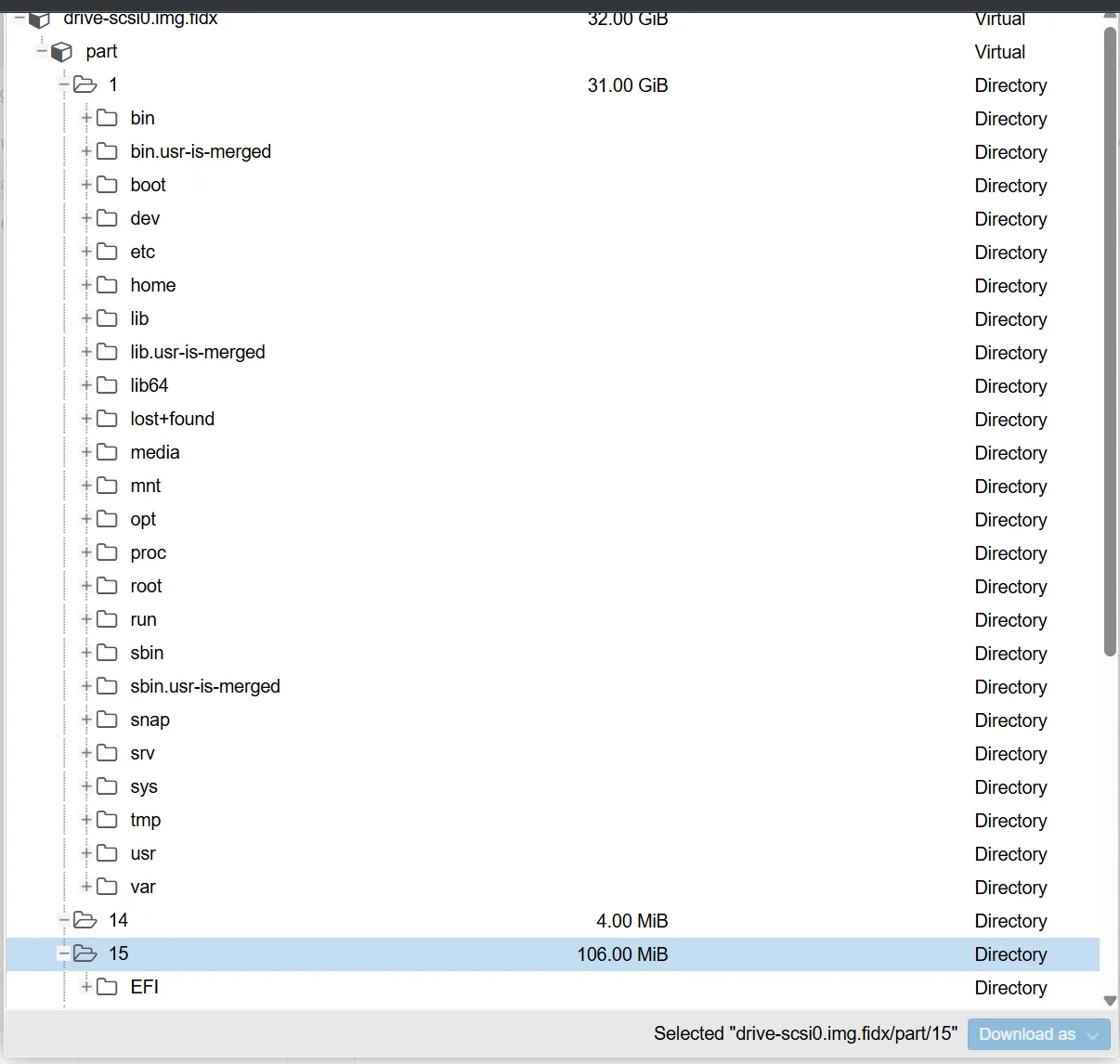
Task: Click the Virtual type of part row
Action: [1000, 52]
